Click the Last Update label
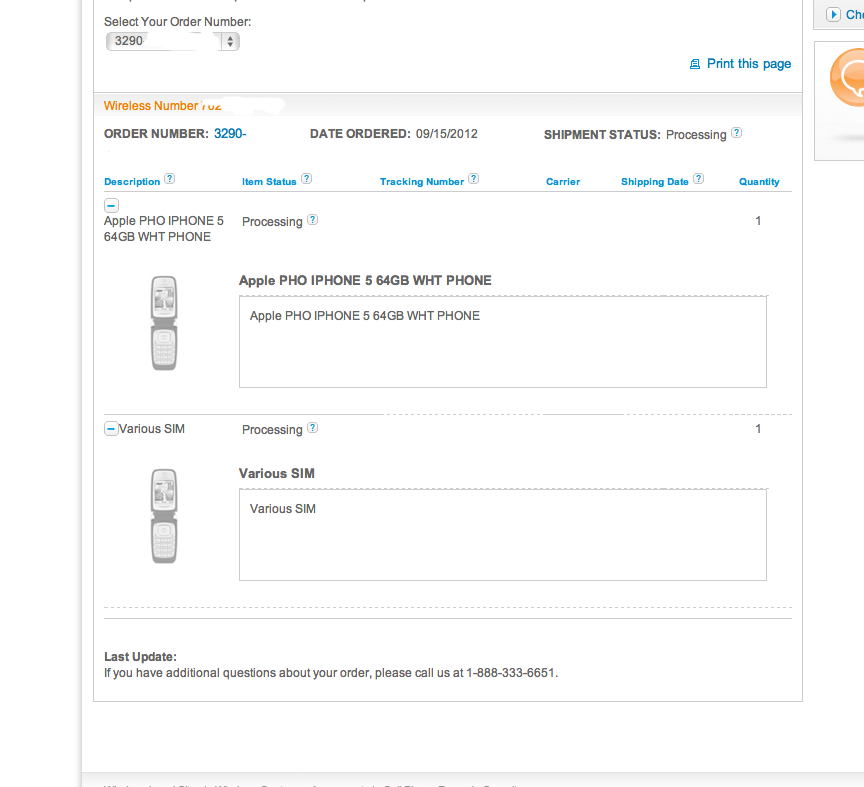 141,657
